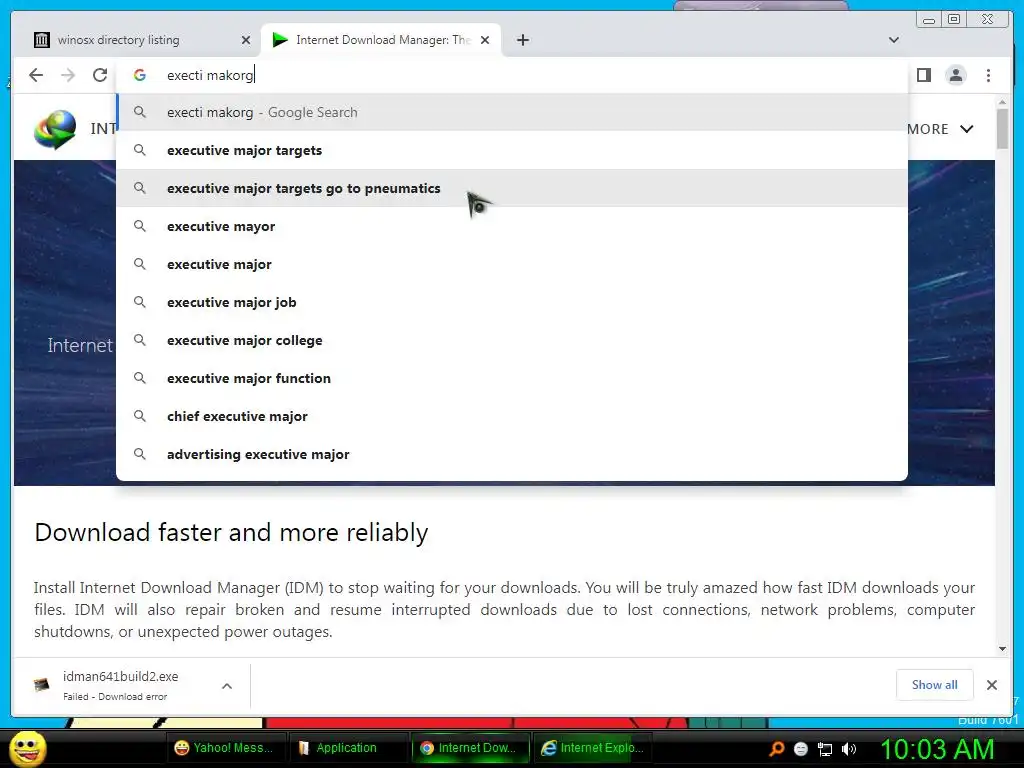Open the tab search dropdown arrow

click(x=894, y=40)
